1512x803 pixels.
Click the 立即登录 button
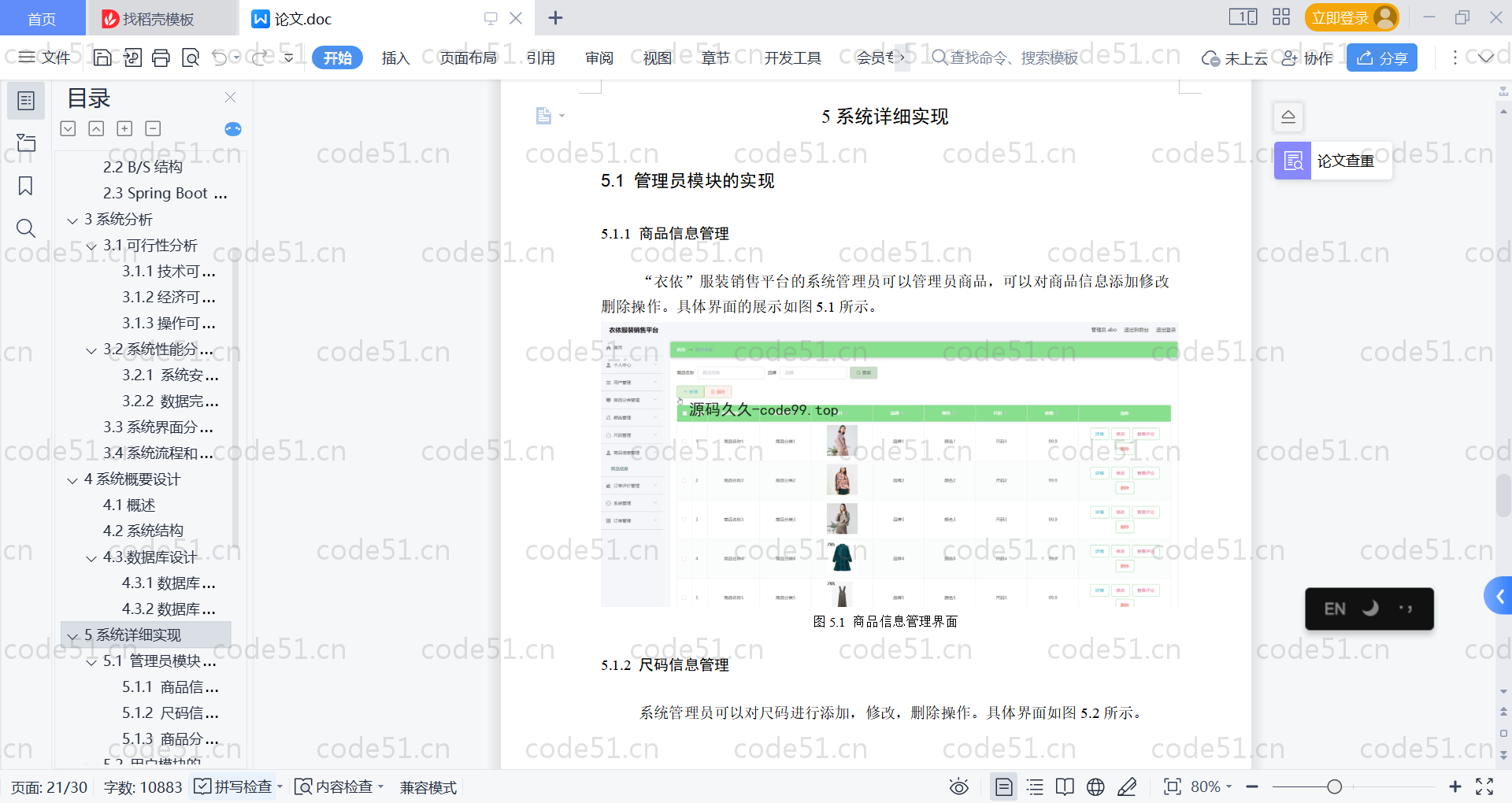click(1351, 17)
